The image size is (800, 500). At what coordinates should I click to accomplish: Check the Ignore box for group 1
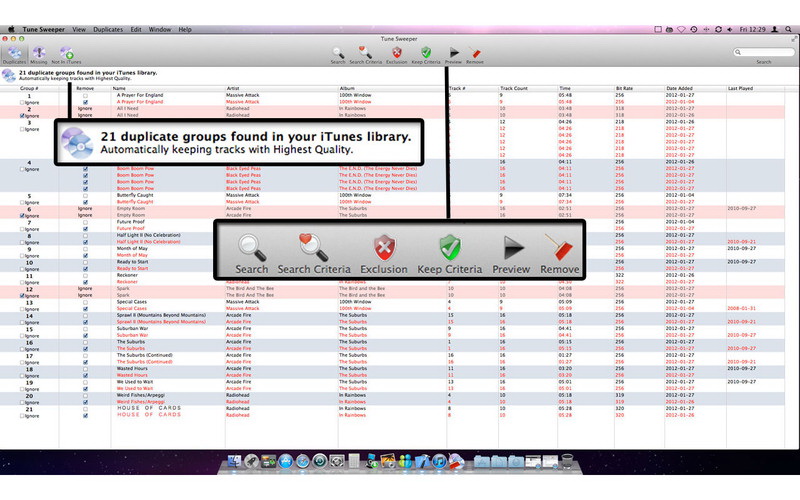point(23,101)
